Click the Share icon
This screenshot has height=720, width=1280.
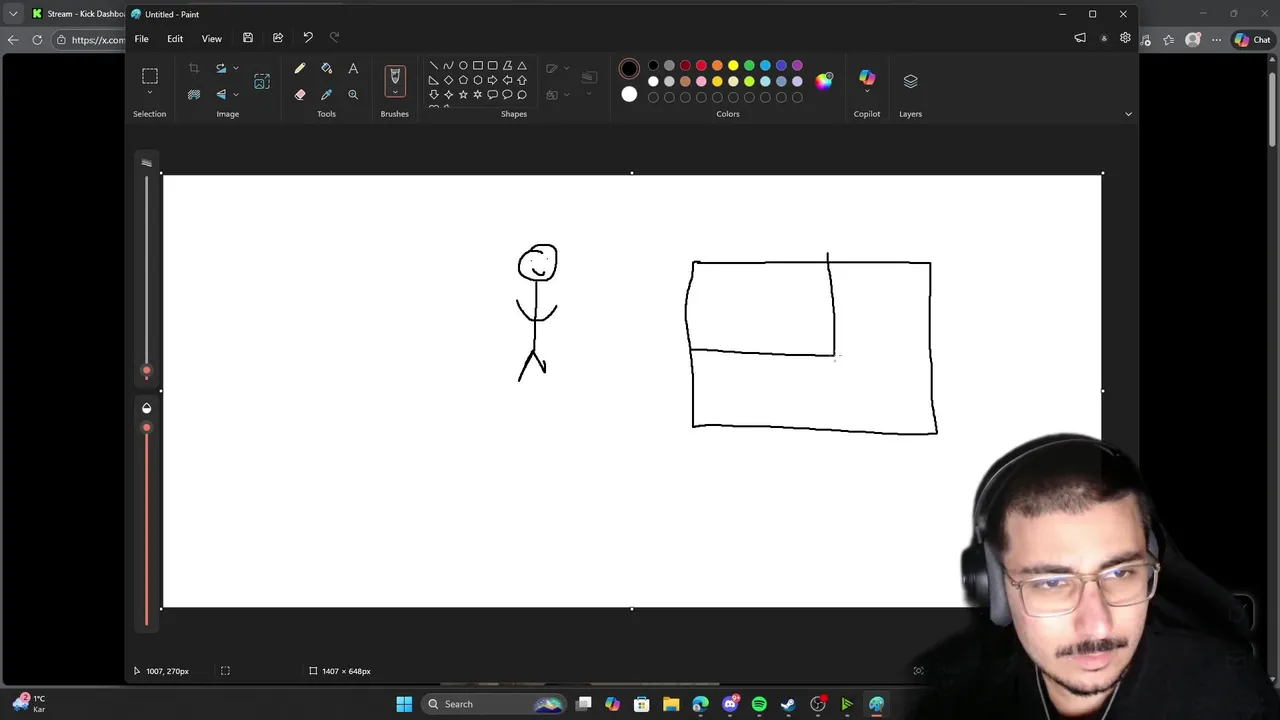pyautogui.click(x=278, y=38)
